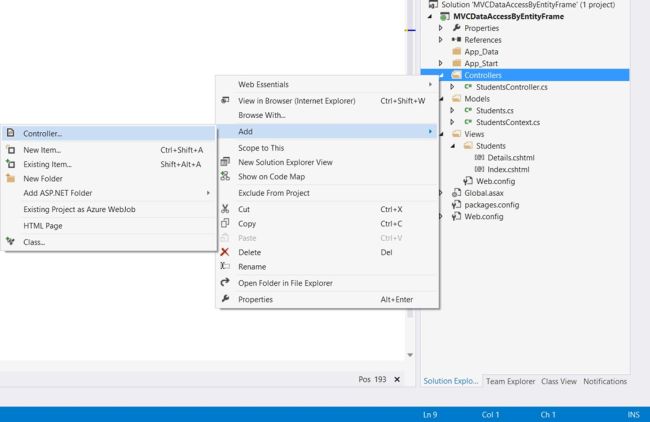Image resolution: width=650 pixels, height=422 pixels.
Task: Expand the Students.cs node
Action: 452,111
